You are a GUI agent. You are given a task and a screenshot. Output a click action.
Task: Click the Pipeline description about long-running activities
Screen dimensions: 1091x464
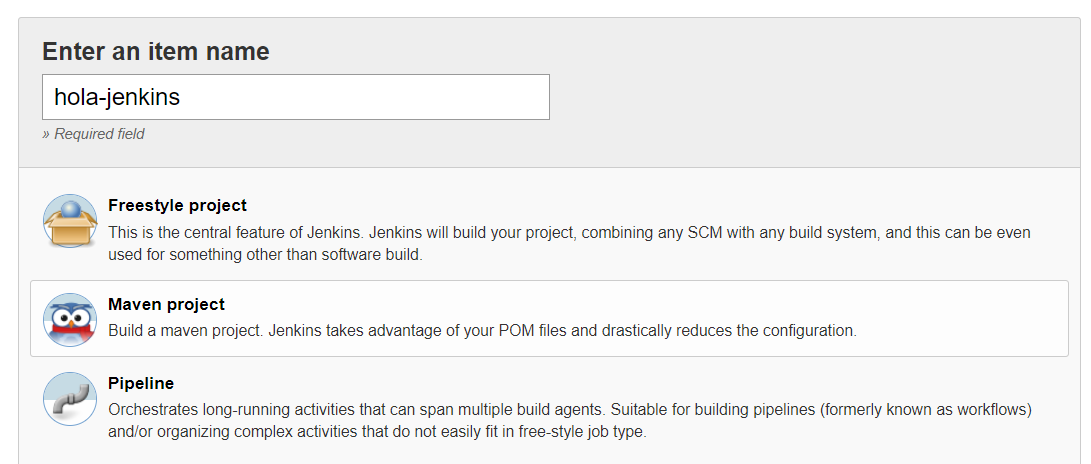tap(569, 420)
